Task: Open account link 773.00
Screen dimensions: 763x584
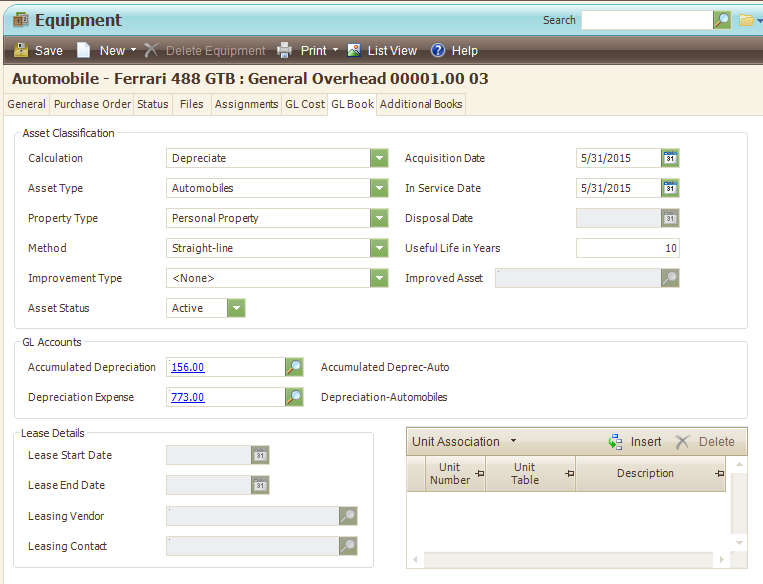Action: pyautogui.click(x=188, y=397)
